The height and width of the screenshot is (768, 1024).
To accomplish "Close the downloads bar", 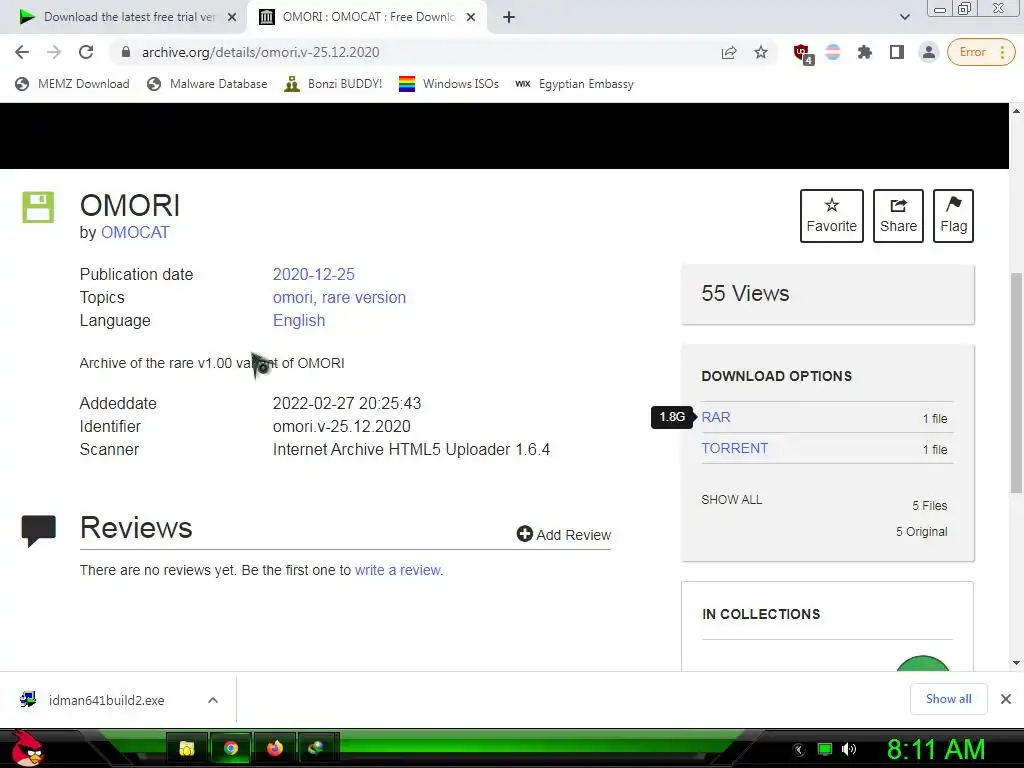I will [x=1006, y=699].
